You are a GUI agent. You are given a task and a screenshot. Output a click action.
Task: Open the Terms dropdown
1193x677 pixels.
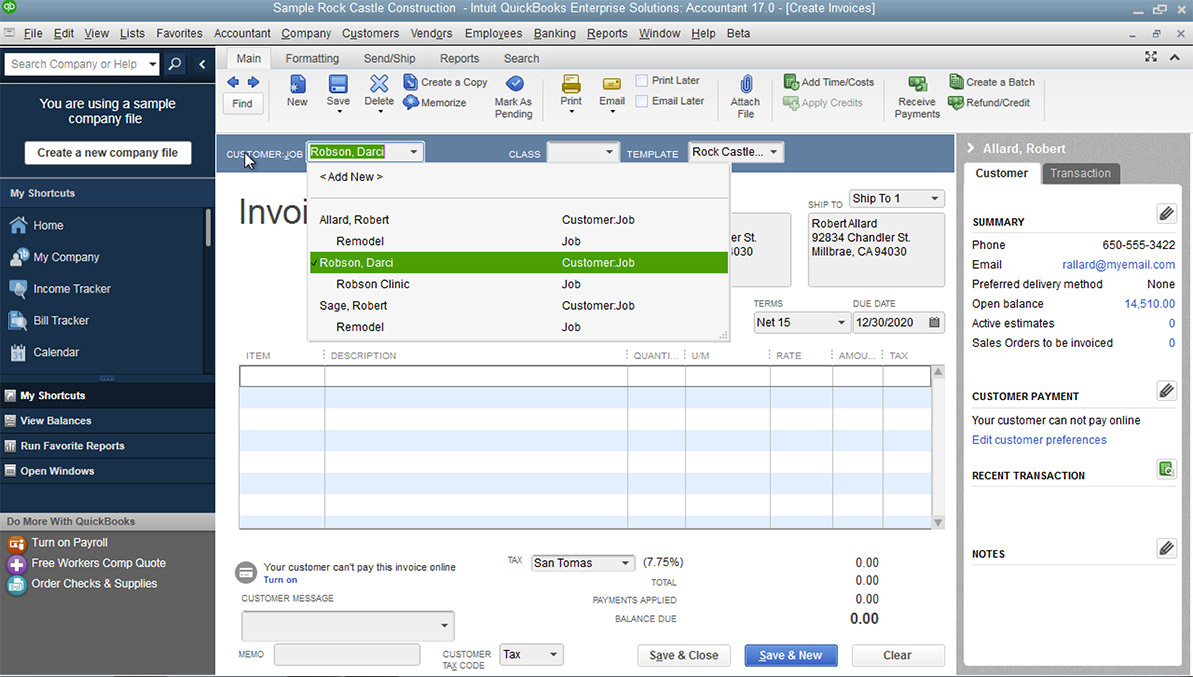click(841, 323)
